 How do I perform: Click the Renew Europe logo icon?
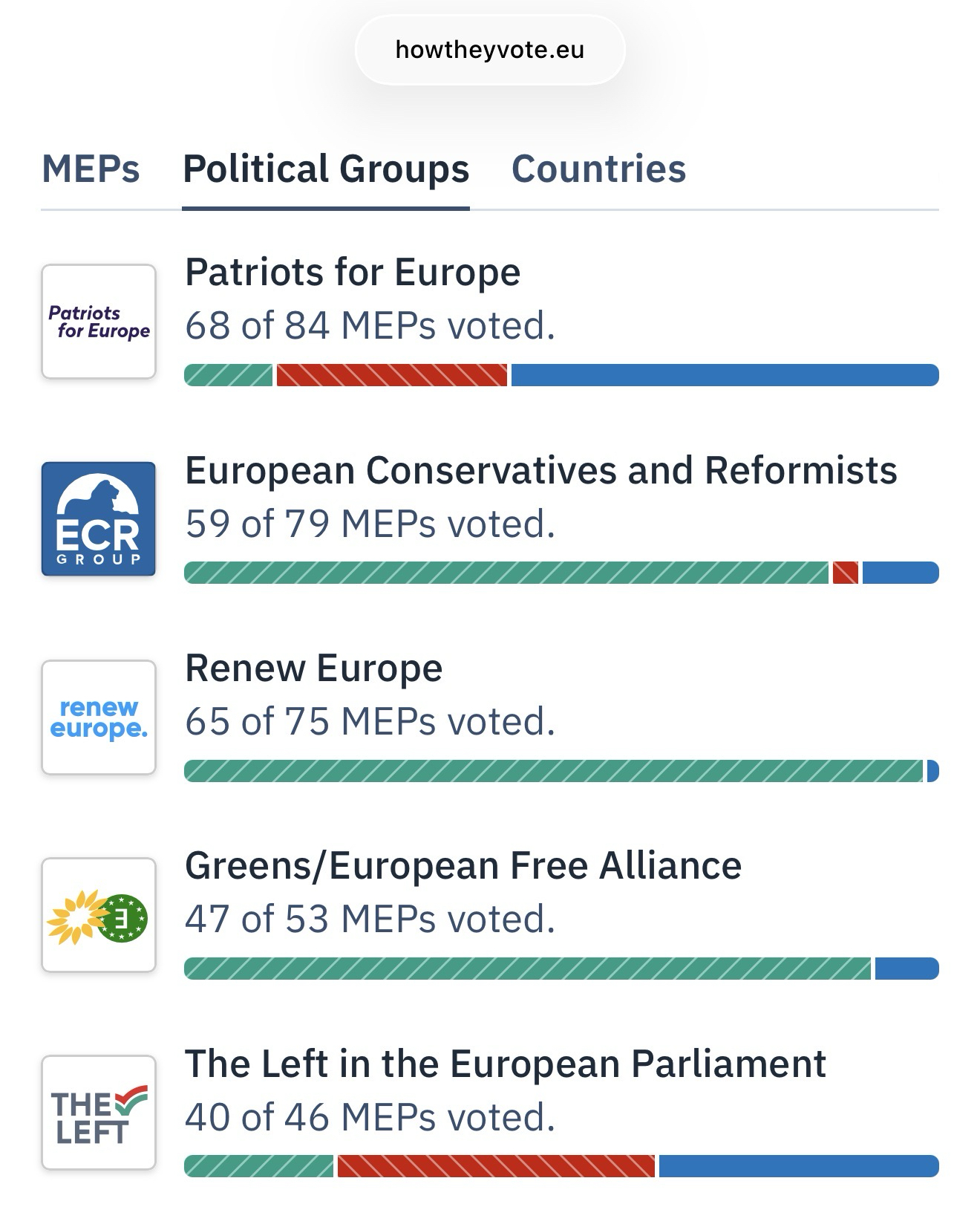[x=99, y=717]
